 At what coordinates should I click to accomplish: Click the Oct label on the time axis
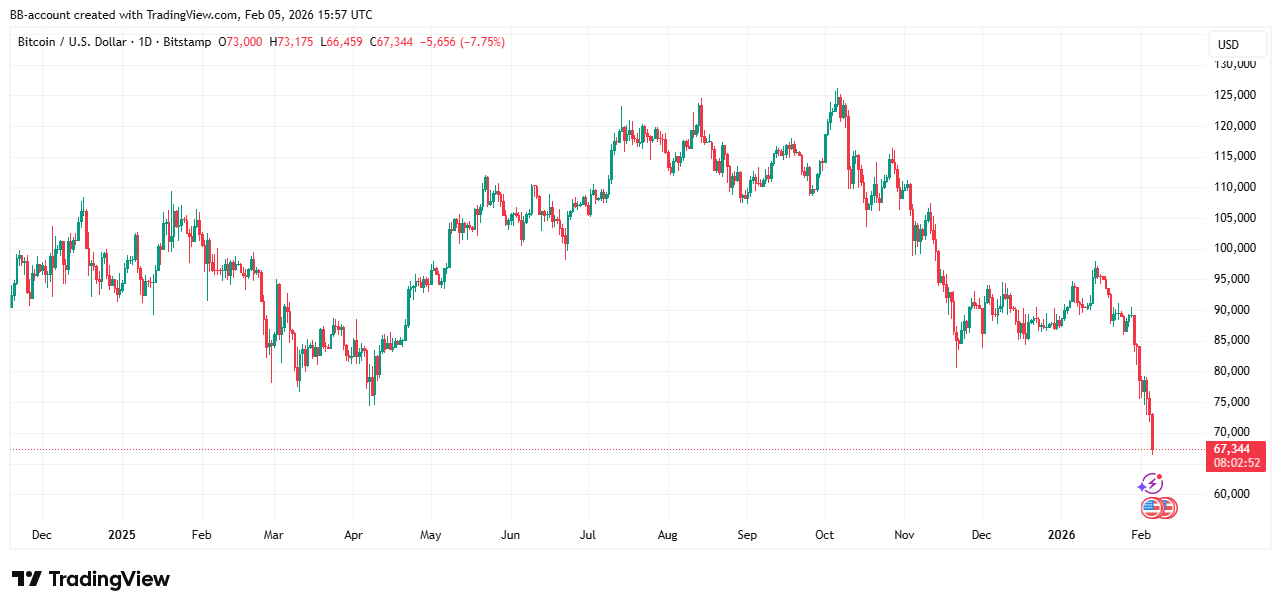point(825,535)
